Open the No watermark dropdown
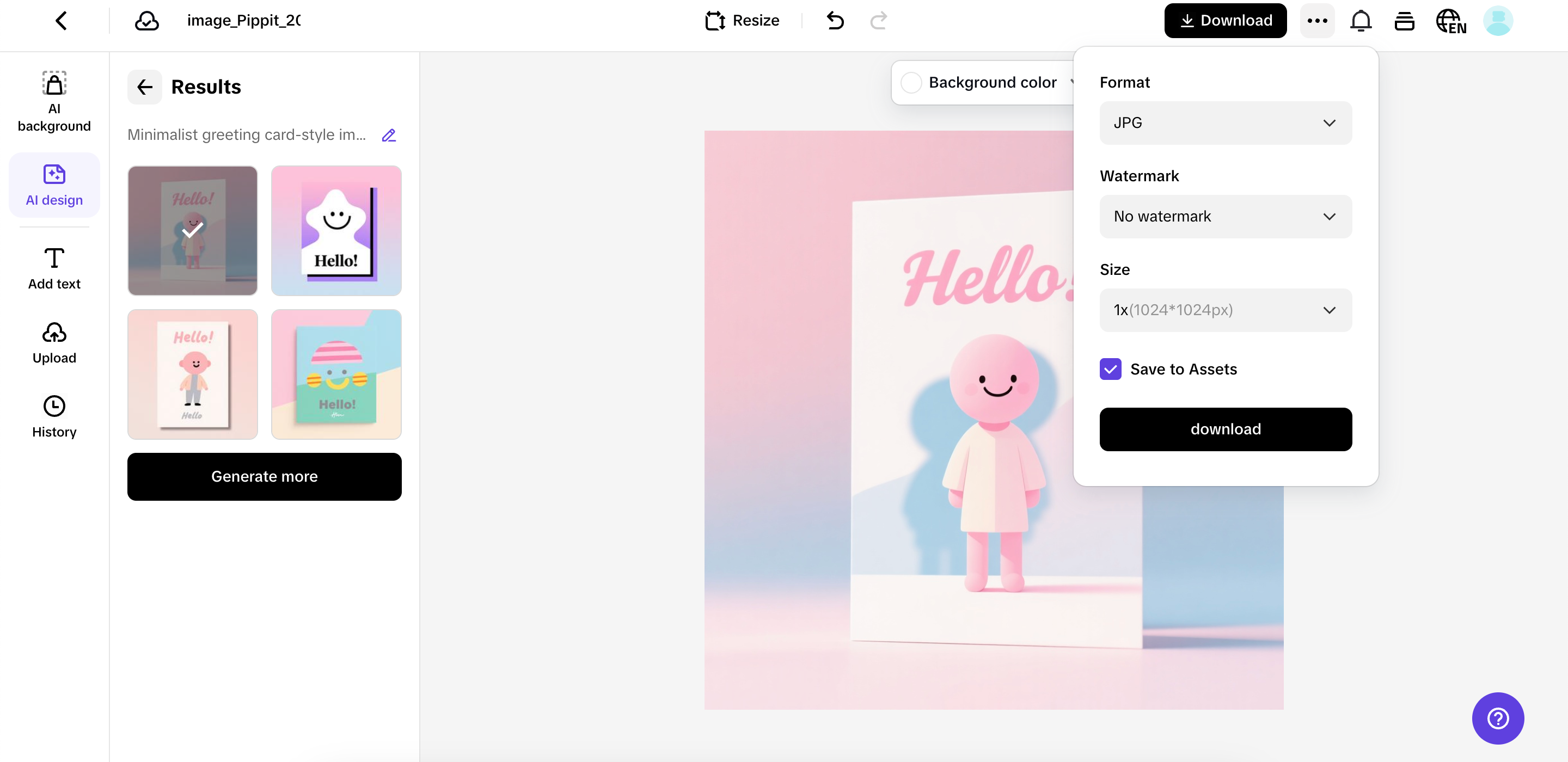 pos(1226,217)
